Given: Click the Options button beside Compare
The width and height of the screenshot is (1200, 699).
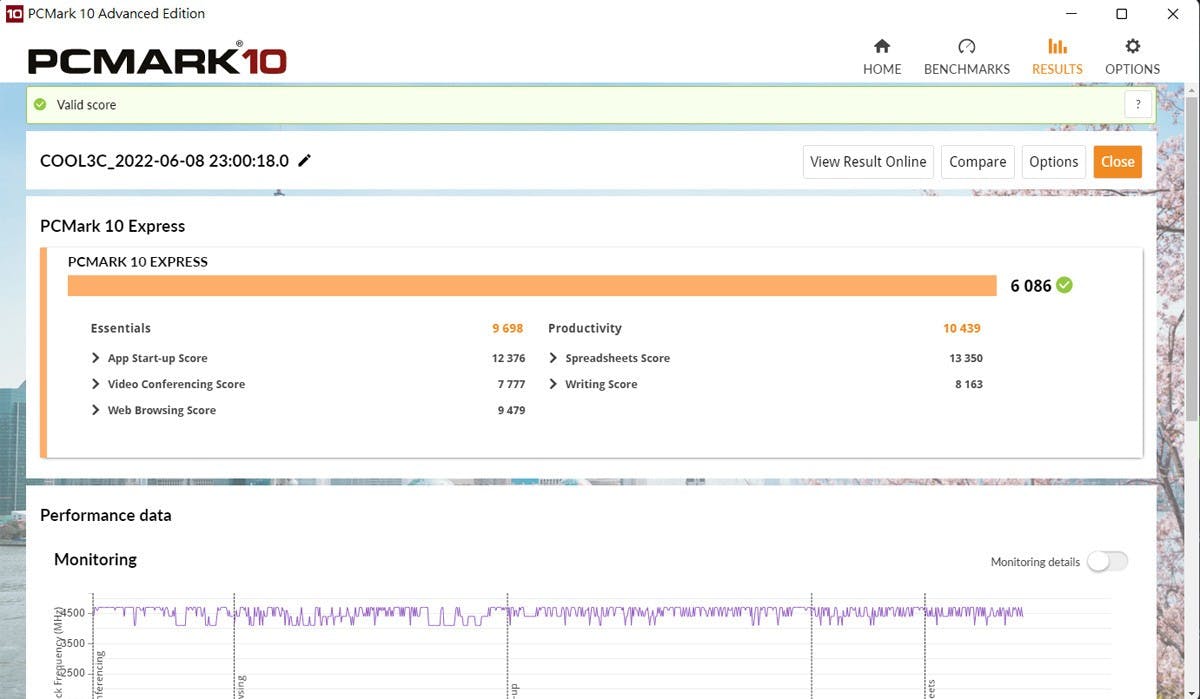Looking at the screenshot, I should click(x=1053, y=162).
